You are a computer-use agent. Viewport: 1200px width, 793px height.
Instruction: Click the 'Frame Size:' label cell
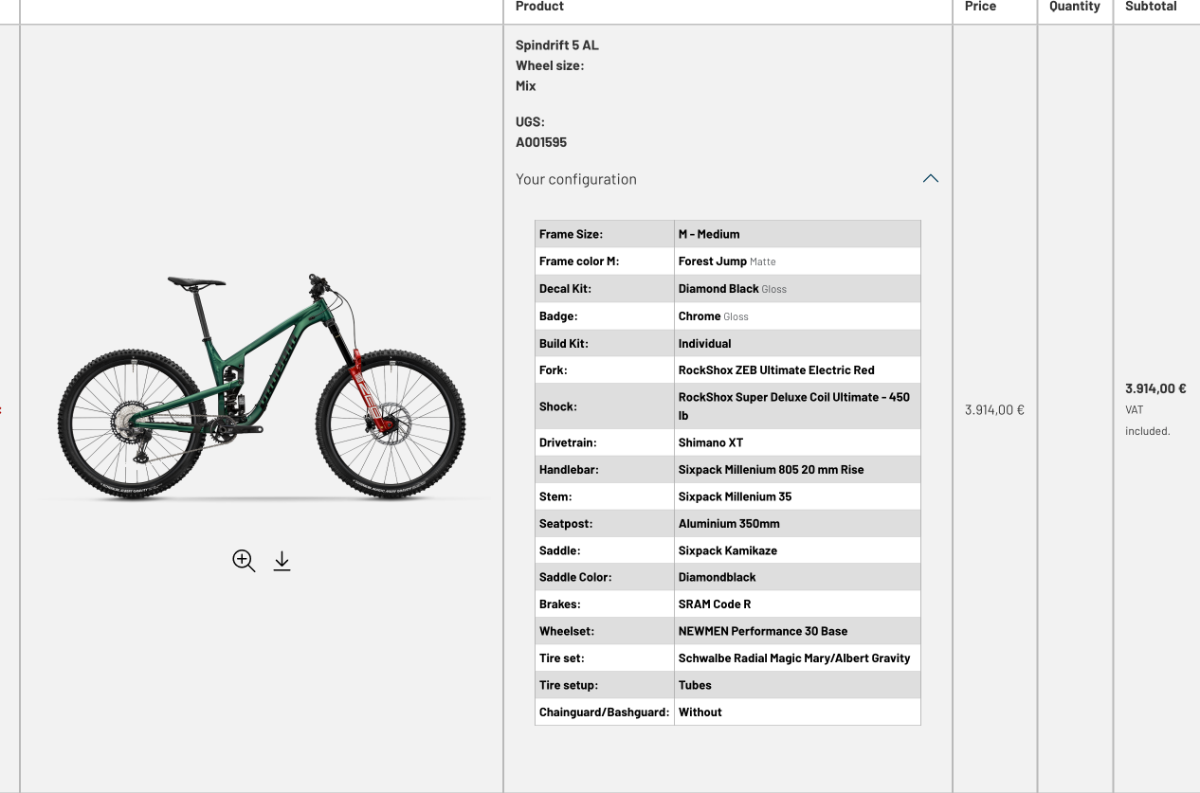[605, 234]
